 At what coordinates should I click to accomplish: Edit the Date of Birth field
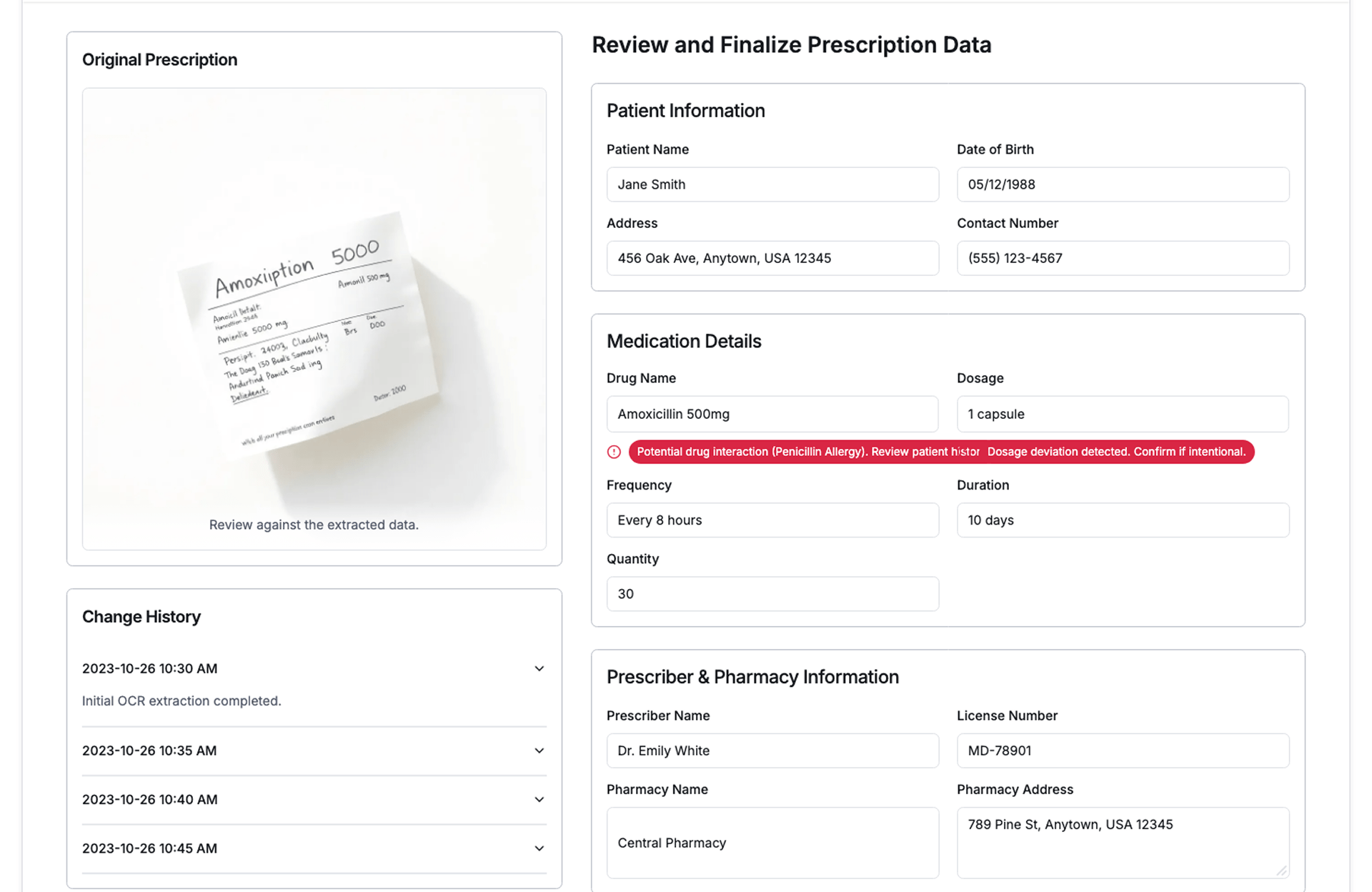1122,184
